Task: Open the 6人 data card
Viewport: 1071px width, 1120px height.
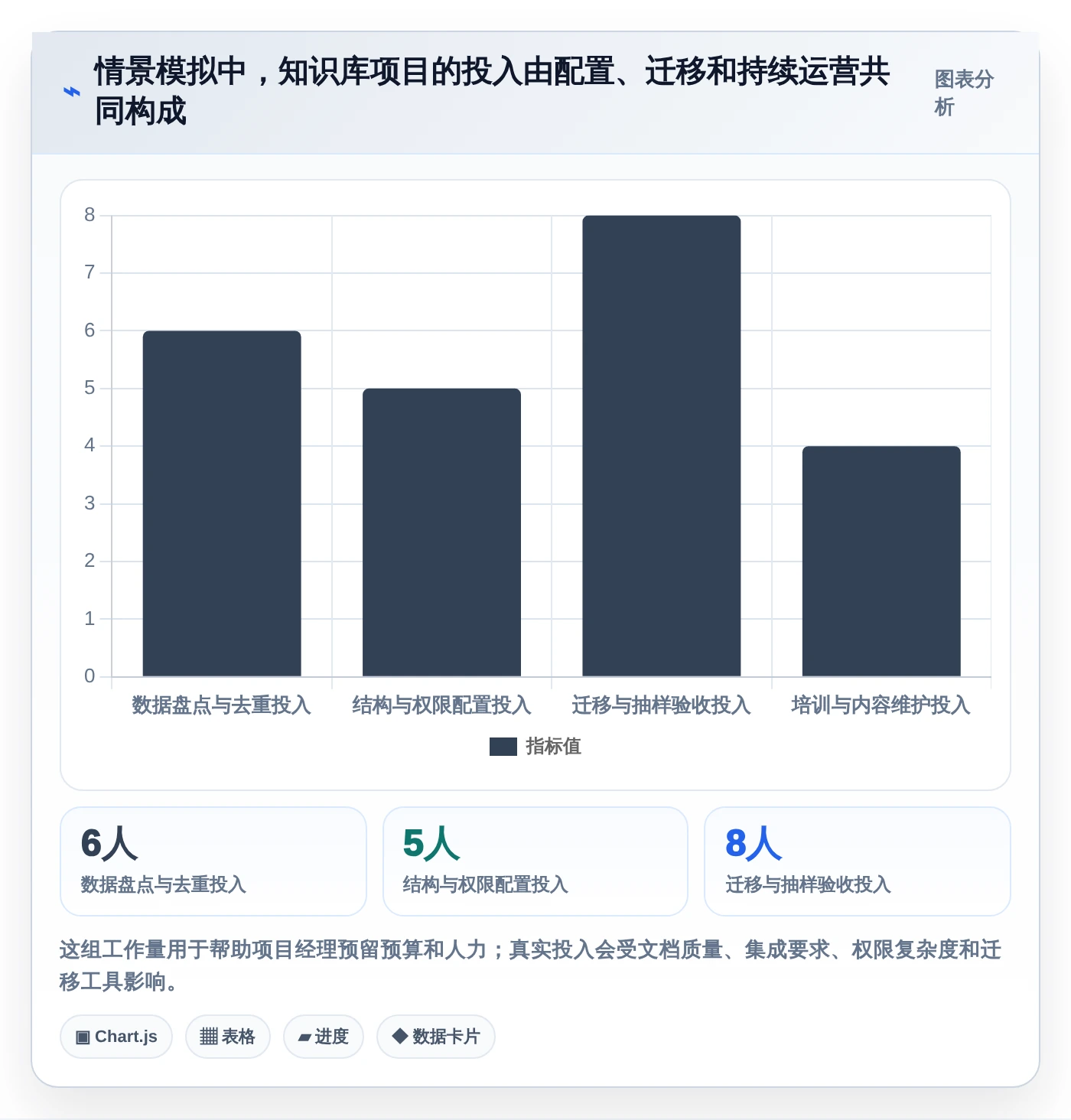Action: click(213, 861)
